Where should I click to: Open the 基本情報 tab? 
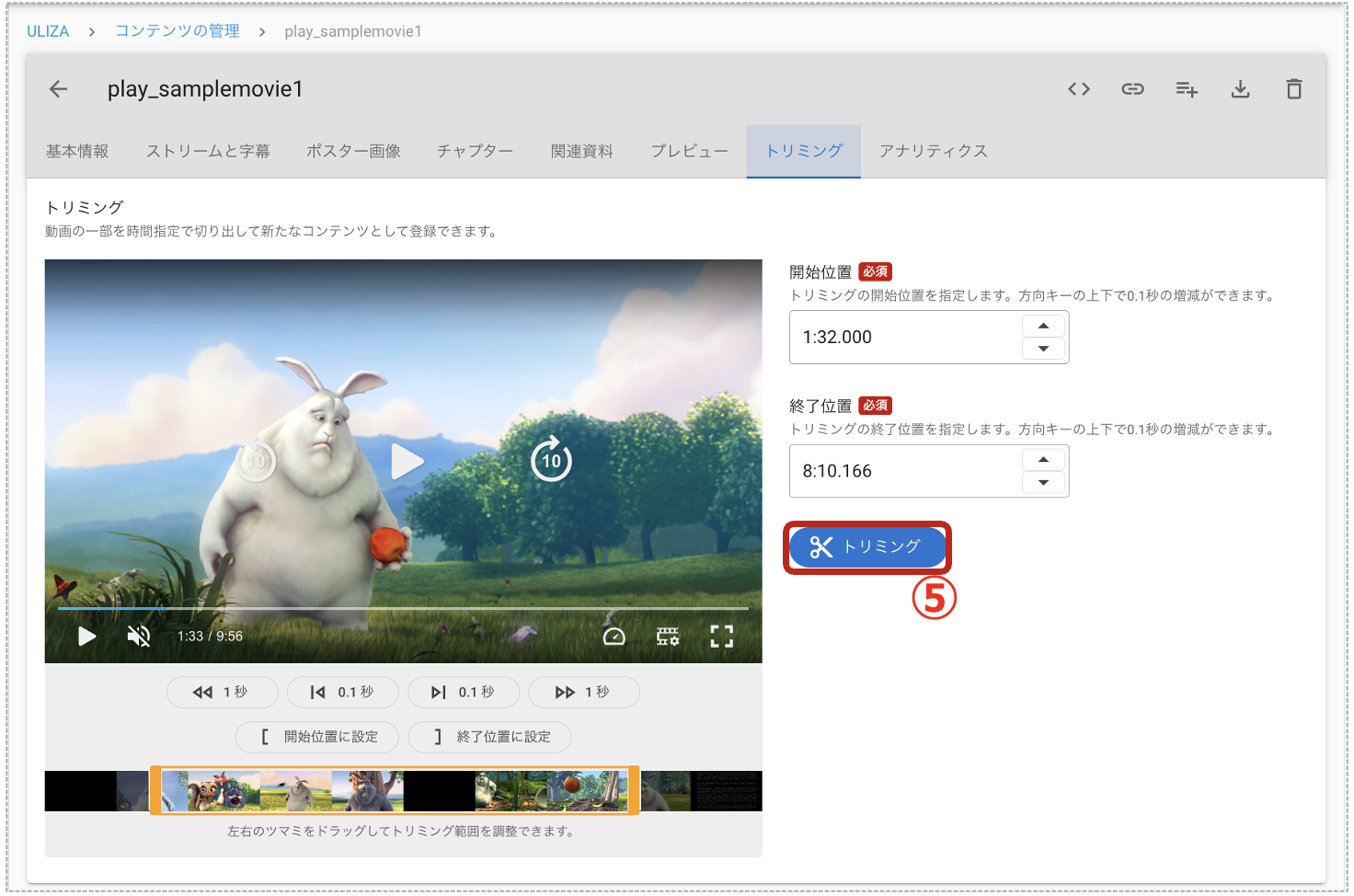coord(77,151)
